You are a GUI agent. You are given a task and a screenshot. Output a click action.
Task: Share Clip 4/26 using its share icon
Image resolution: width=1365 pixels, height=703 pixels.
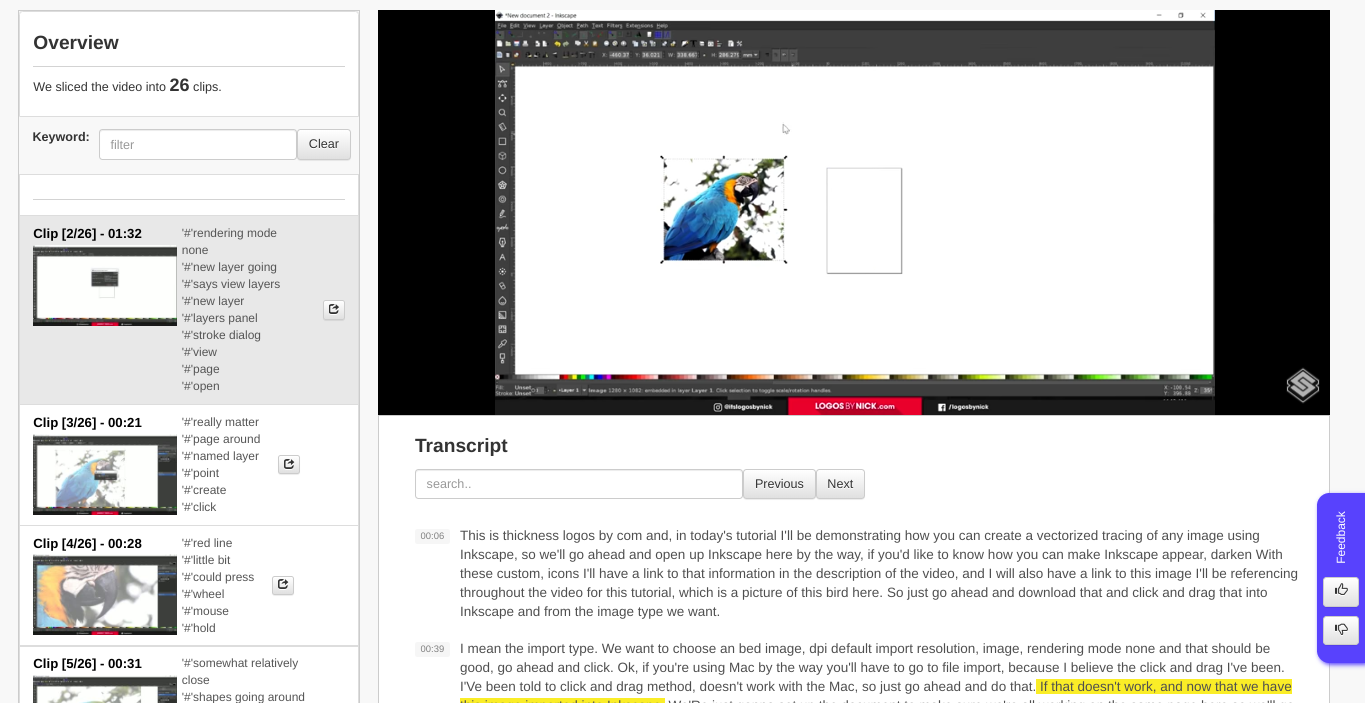pyautogui.click(x=283, y=585)
